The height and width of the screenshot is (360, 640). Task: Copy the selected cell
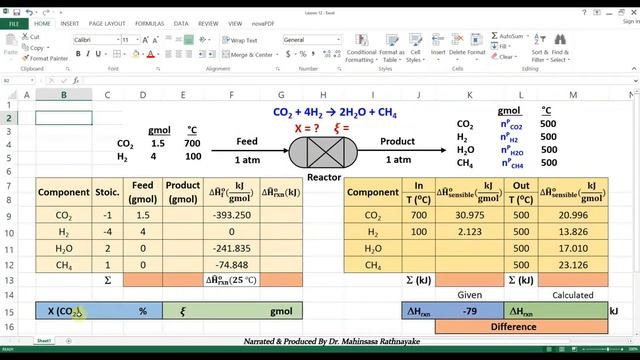click(33, 47)
